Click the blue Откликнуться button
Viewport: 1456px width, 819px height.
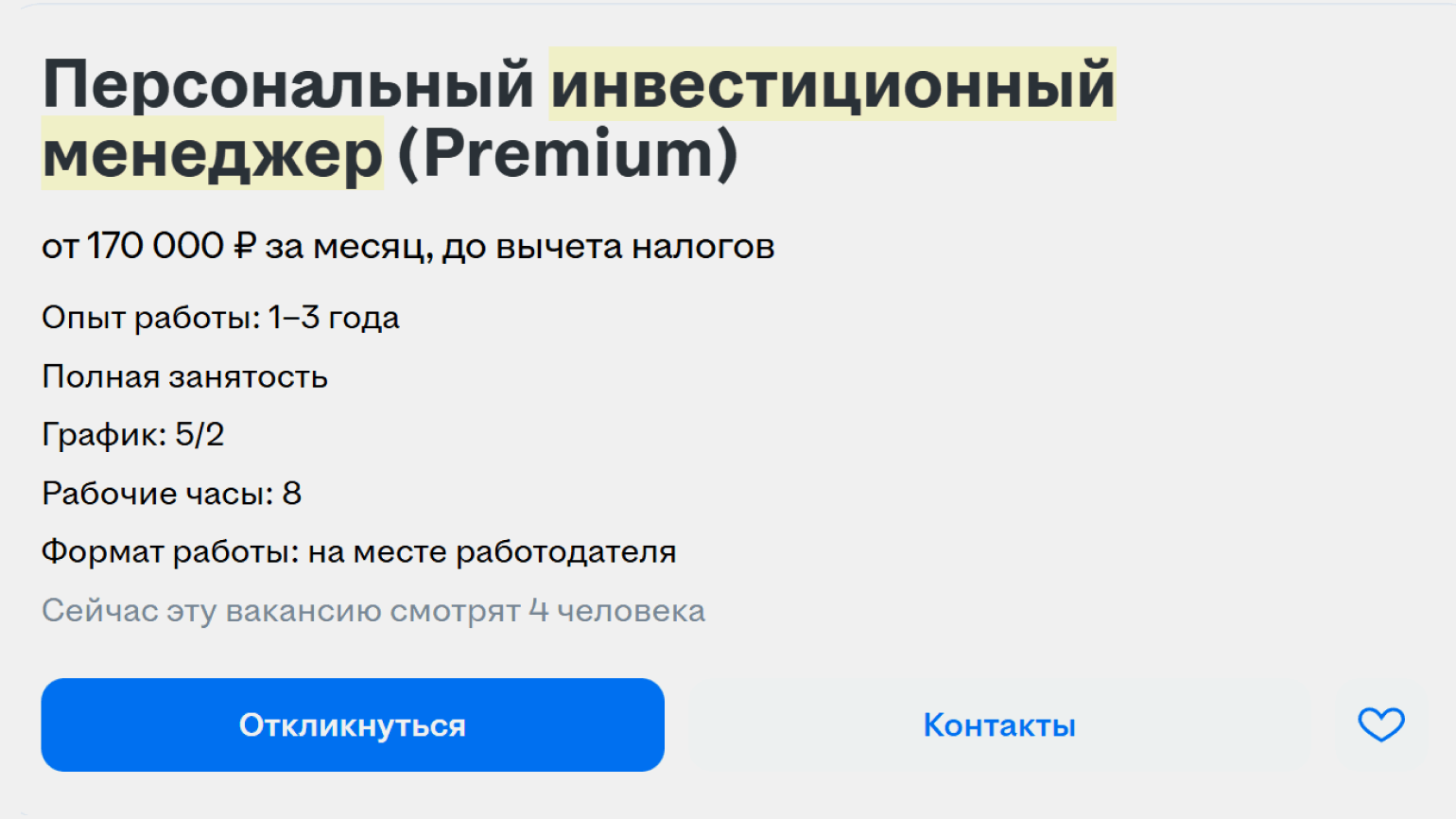pyautogui.click(x=352, y=724)
